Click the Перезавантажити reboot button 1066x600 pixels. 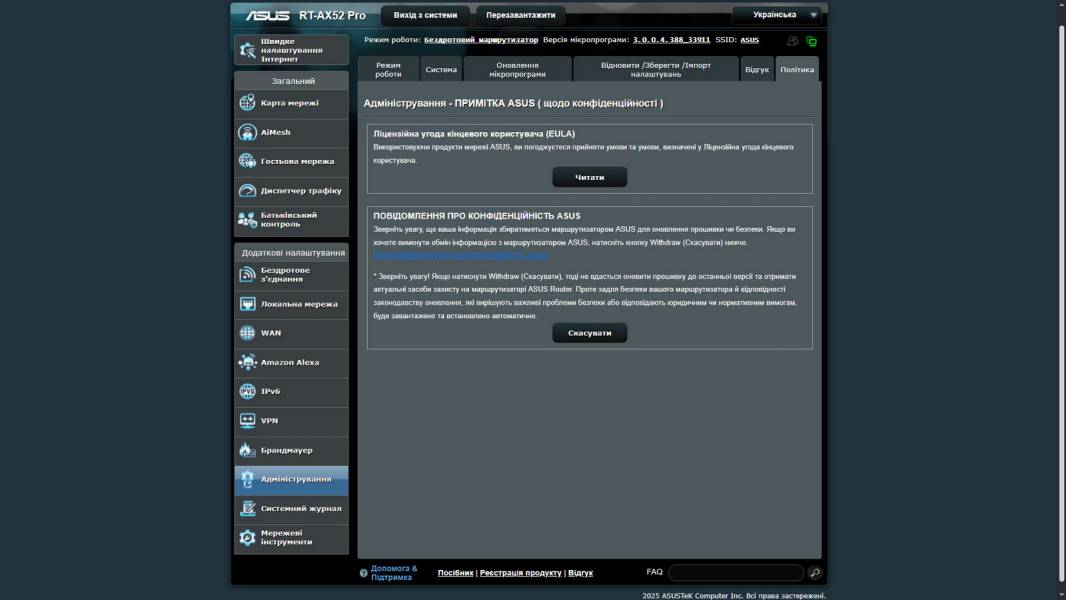click(x=520, y=15)
